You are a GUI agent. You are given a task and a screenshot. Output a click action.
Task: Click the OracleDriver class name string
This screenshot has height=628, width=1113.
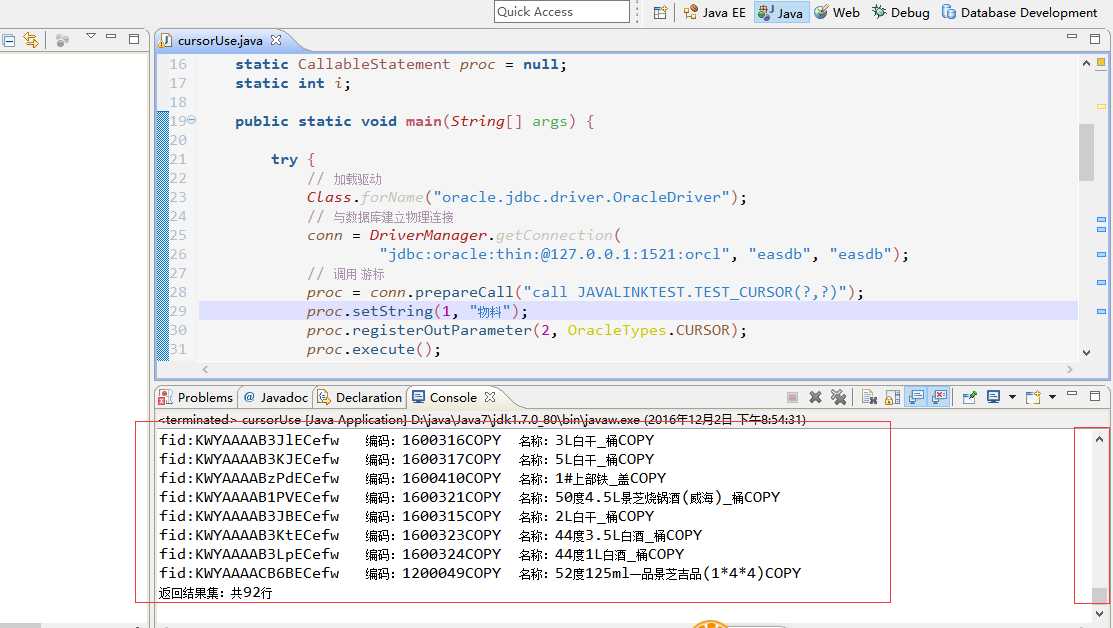coord(581,197)
